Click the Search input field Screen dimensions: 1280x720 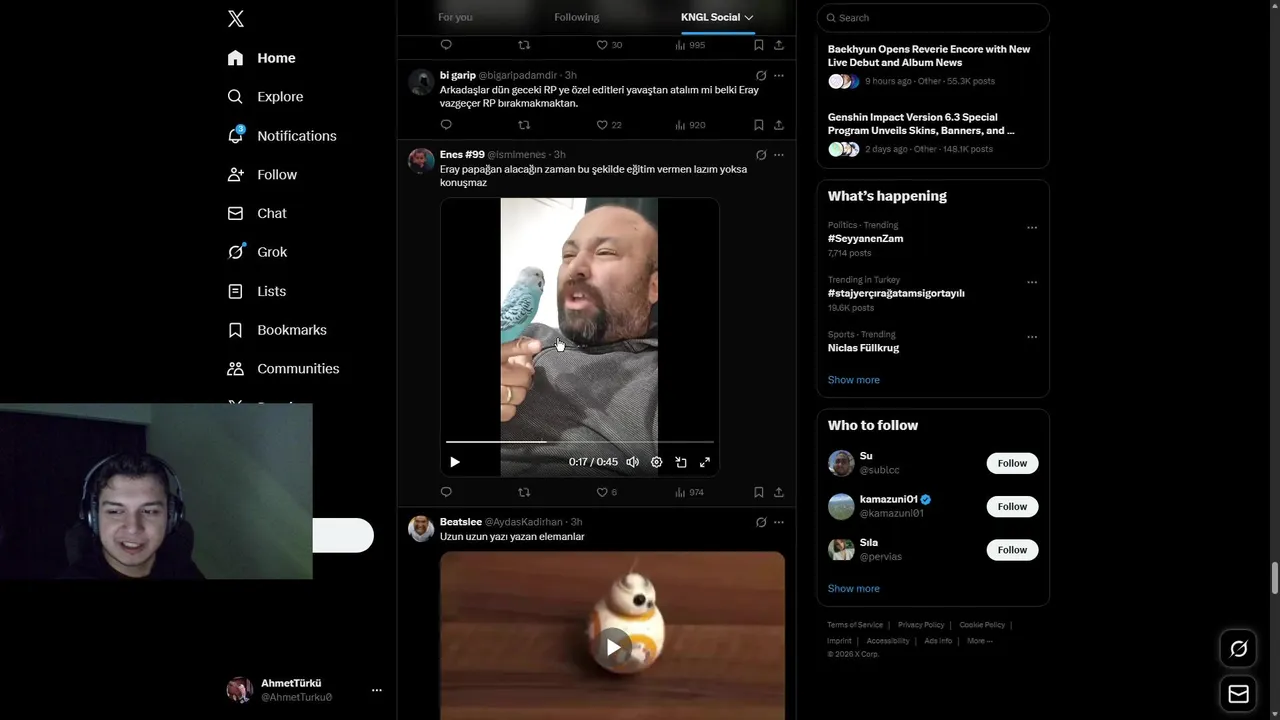(933, 18)
